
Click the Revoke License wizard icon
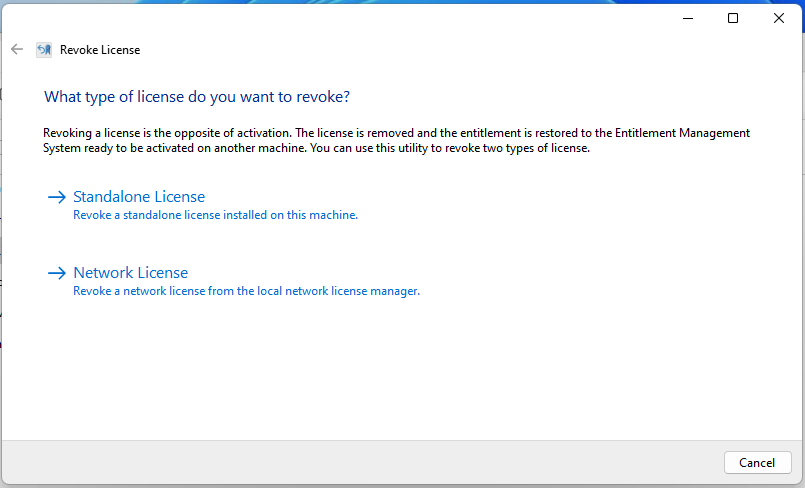point(44,49)
